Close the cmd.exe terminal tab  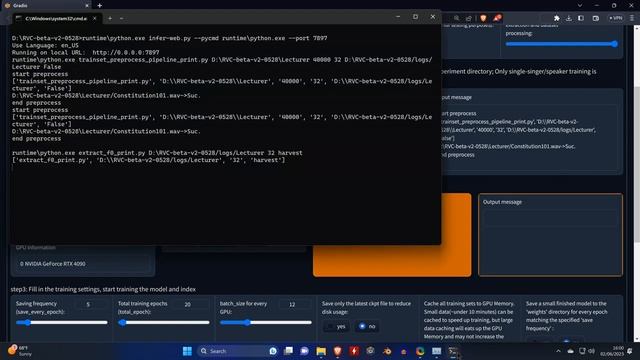click(95, 18)
